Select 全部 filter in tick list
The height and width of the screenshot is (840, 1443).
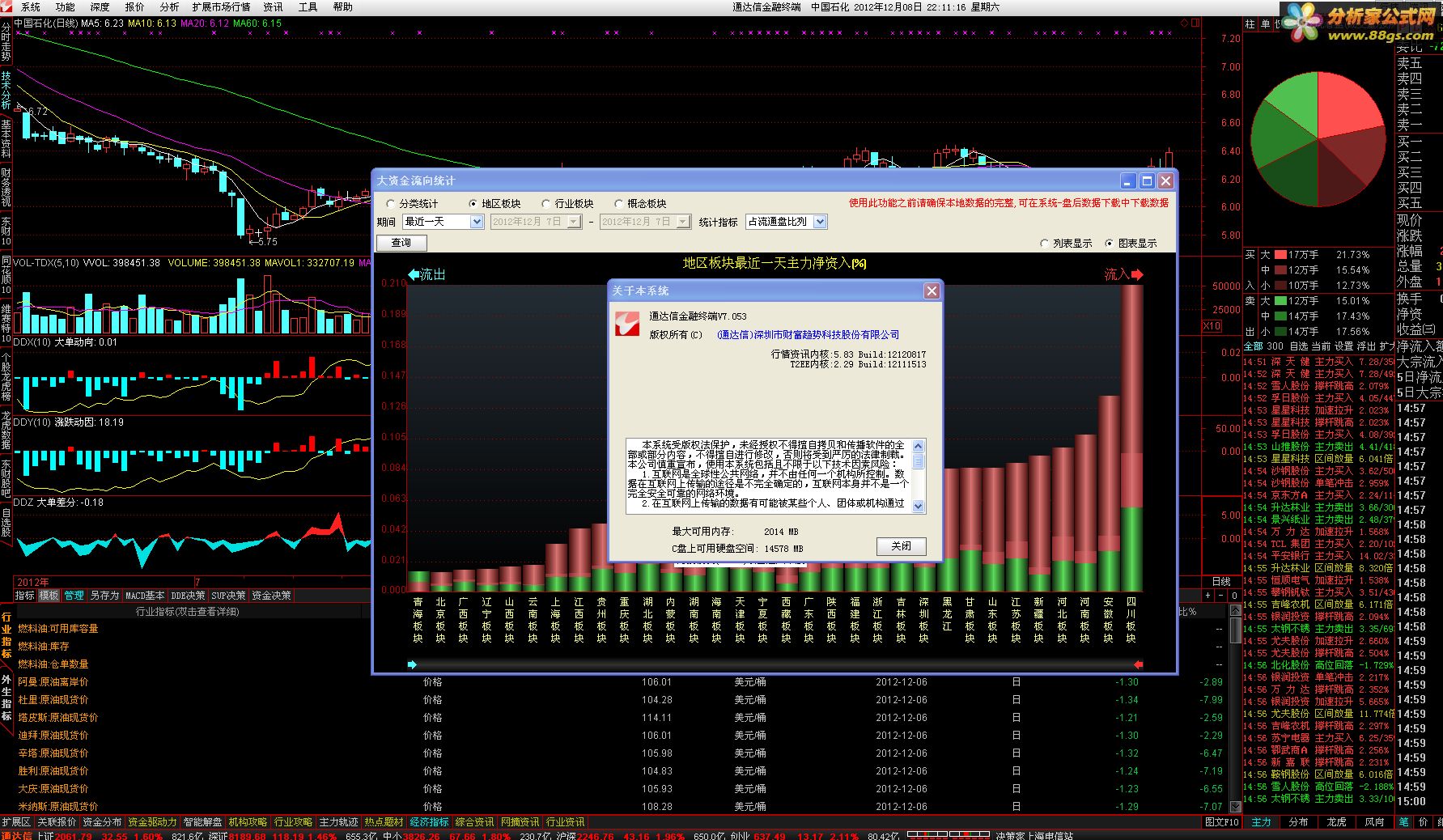(1253, 346)
